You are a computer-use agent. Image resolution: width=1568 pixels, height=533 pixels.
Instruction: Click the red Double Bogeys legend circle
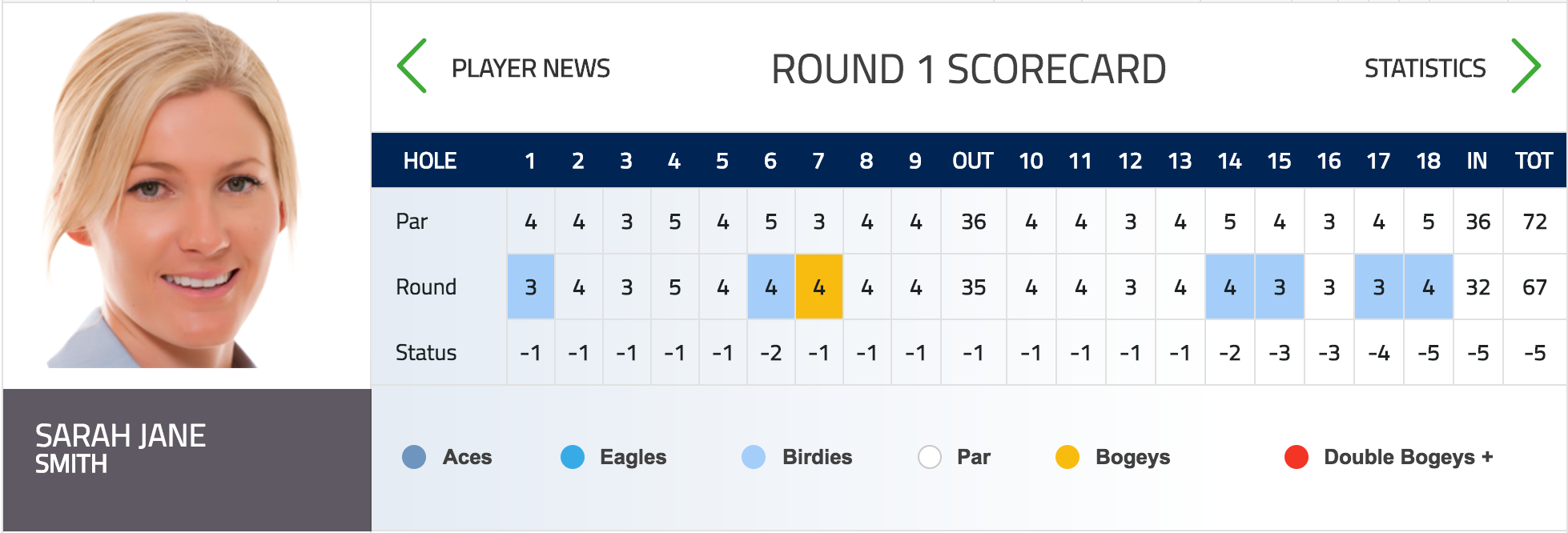click(1297, 457)
